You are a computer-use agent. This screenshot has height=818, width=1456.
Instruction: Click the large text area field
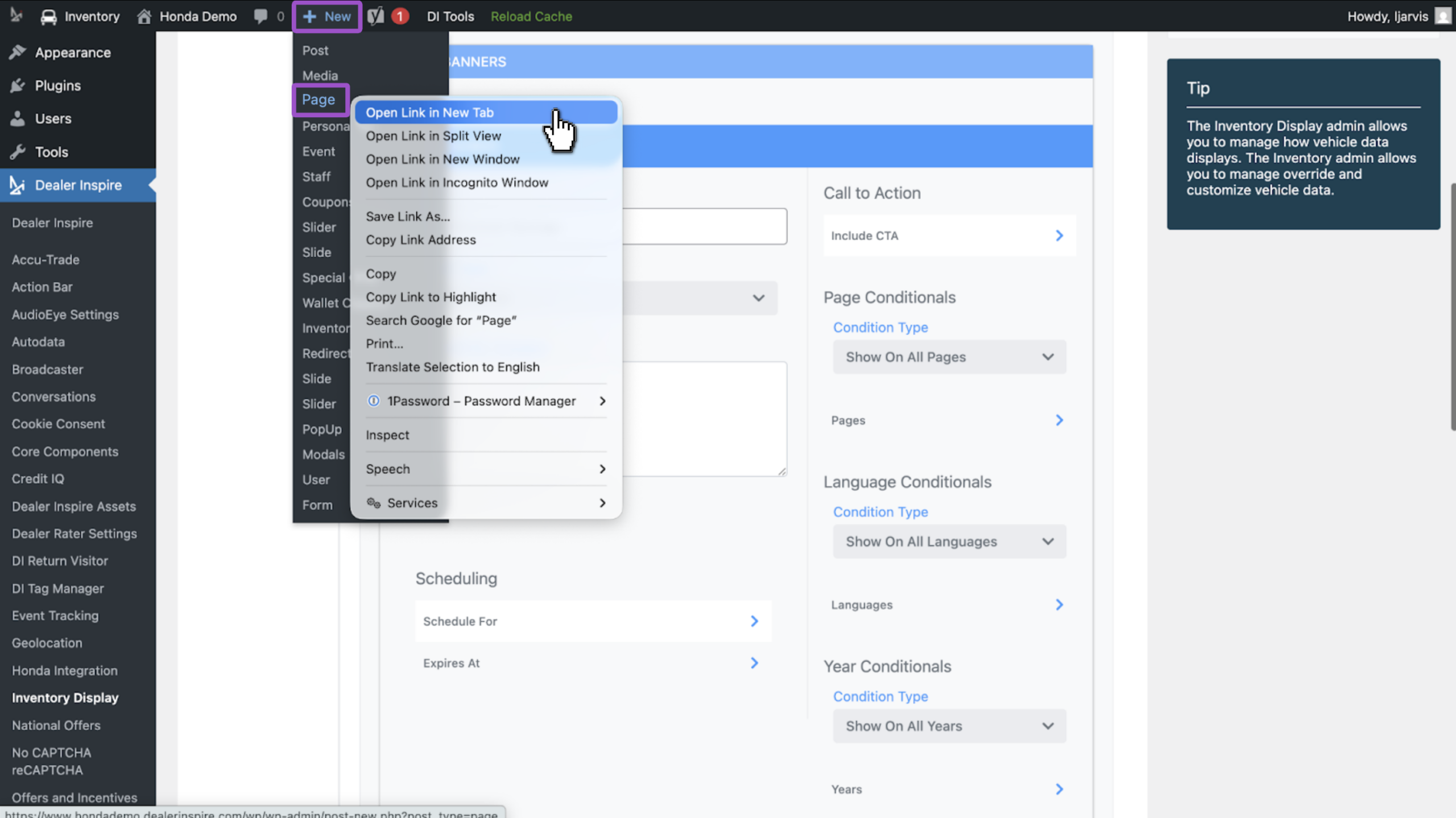click(x=705, y=419)
